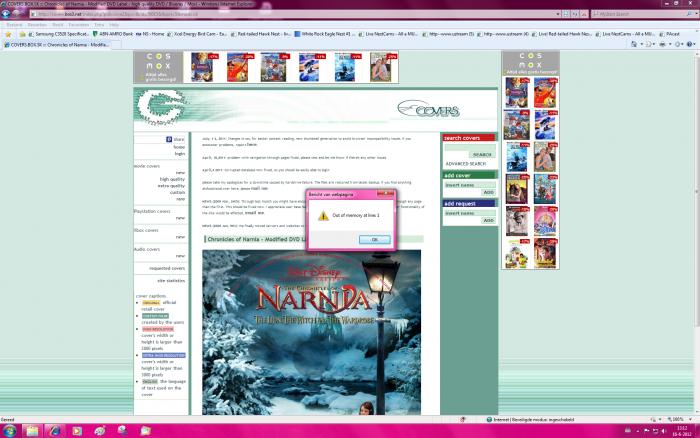The image size is (700, 438).
Task: Click the add cover name field
Action: click(x=470, y=185)
